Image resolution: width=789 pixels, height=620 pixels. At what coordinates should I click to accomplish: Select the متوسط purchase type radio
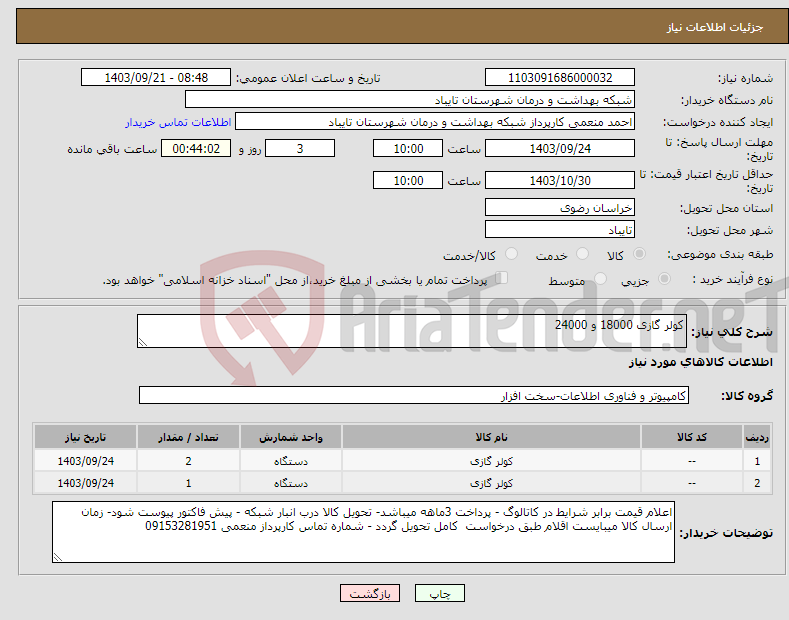click(x=600, y=278)
